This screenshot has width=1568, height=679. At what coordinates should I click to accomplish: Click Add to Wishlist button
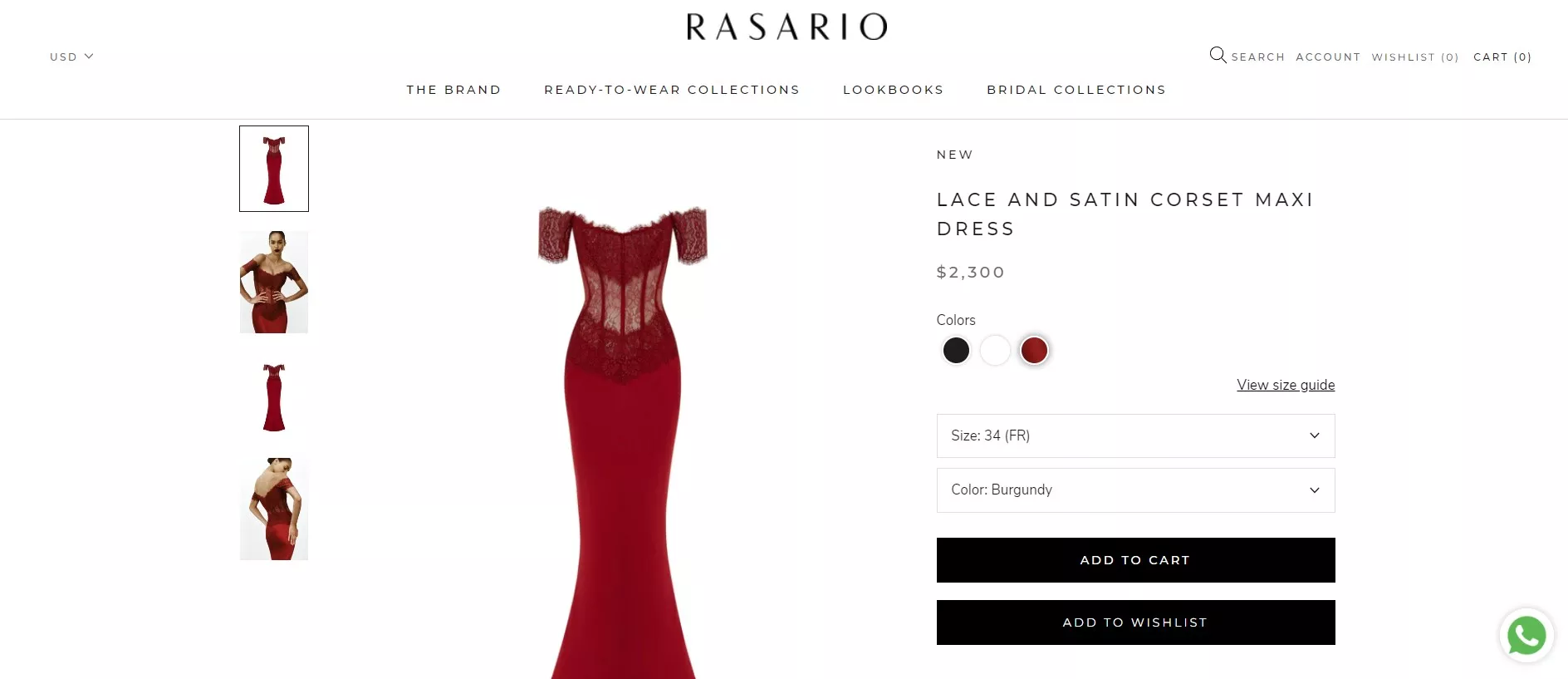point(1135,622)
